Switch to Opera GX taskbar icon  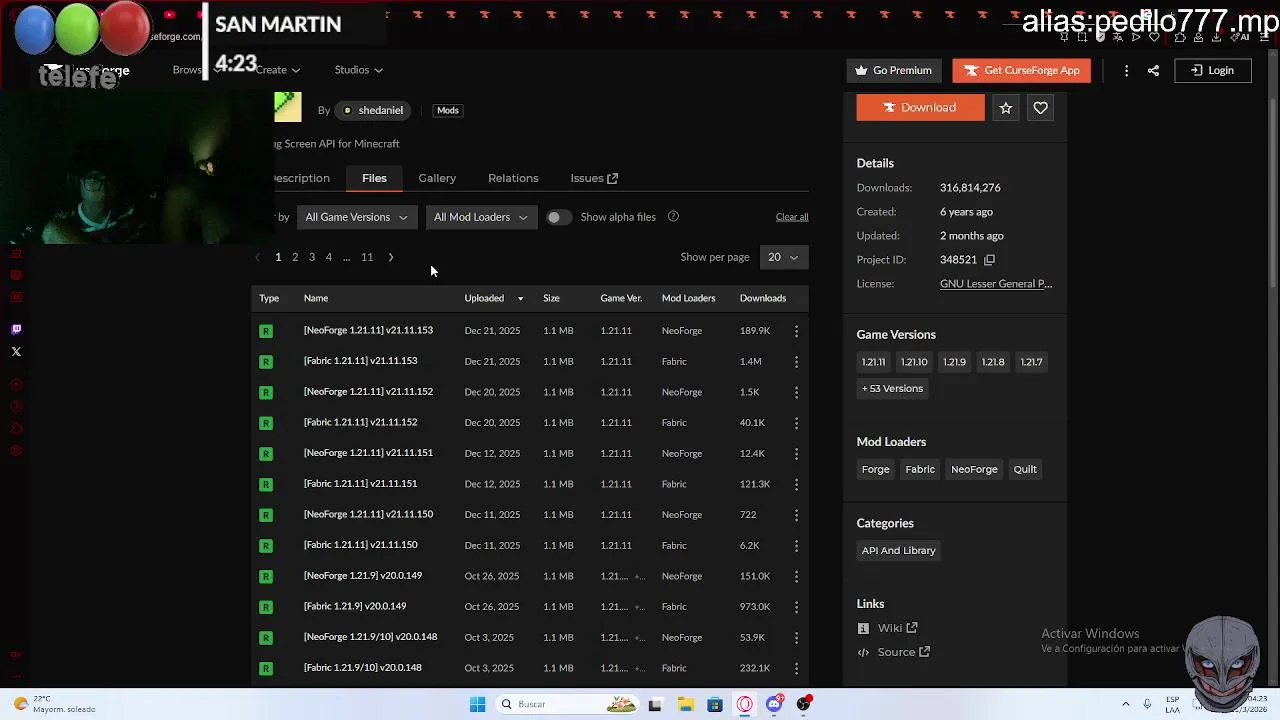point(745,704)
